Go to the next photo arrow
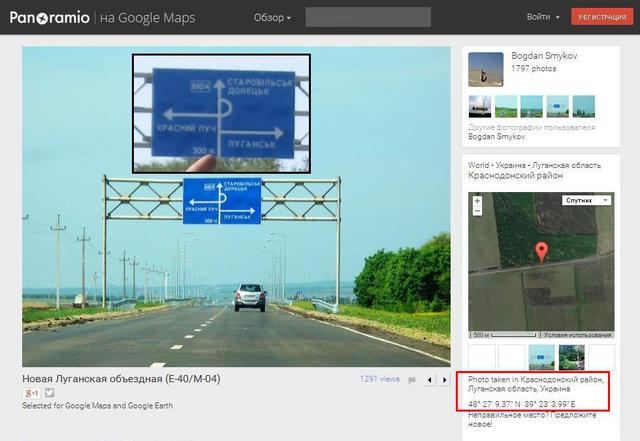The width and height of the screenshot is (640, 441). tap(444, 380)
